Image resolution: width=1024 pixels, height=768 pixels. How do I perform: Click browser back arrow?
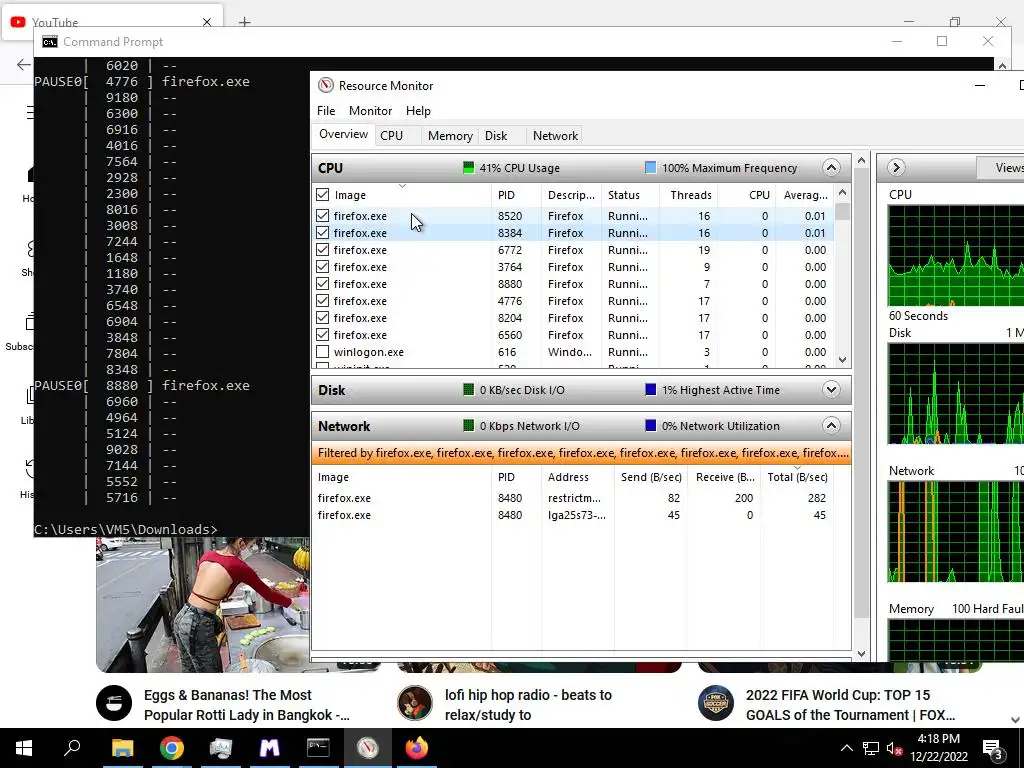pyautogui.click(x=24, y=65)
